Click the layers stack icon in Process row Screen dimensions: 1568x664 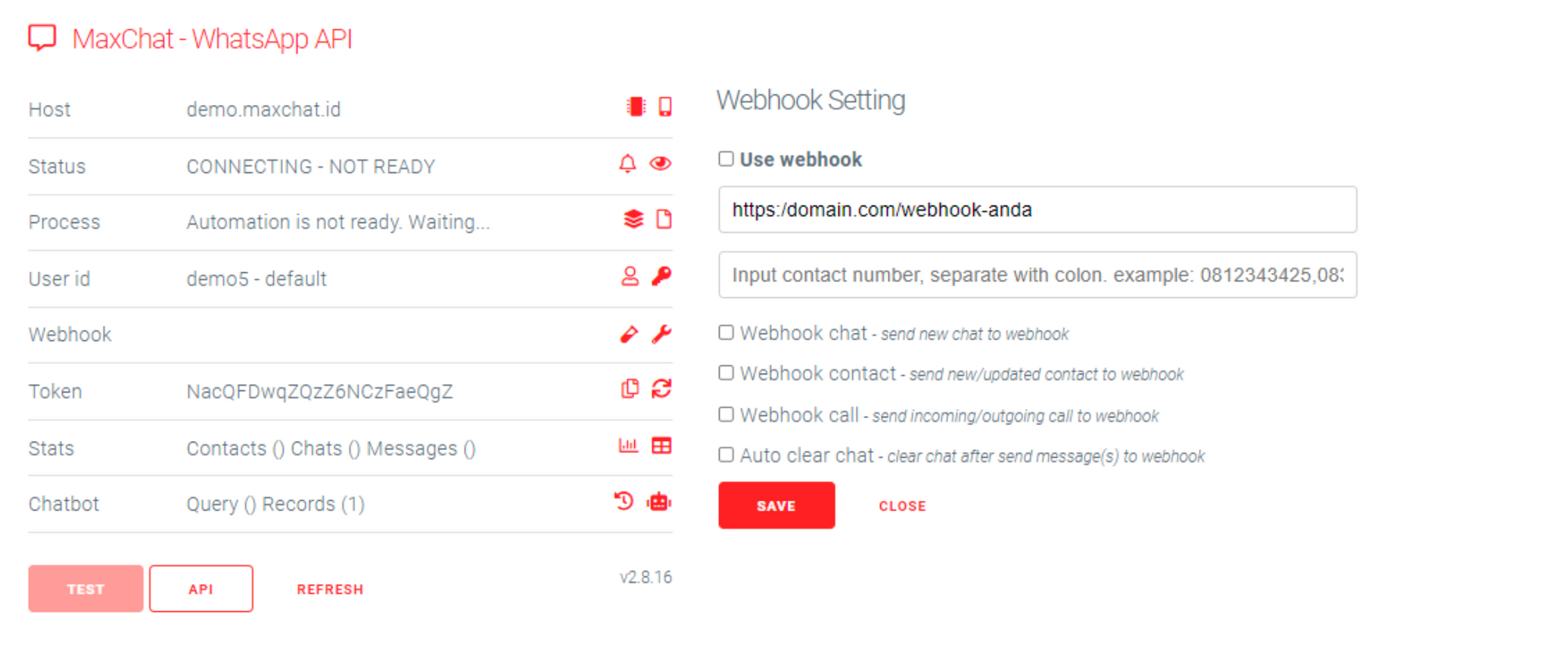(x=633, y=220)
